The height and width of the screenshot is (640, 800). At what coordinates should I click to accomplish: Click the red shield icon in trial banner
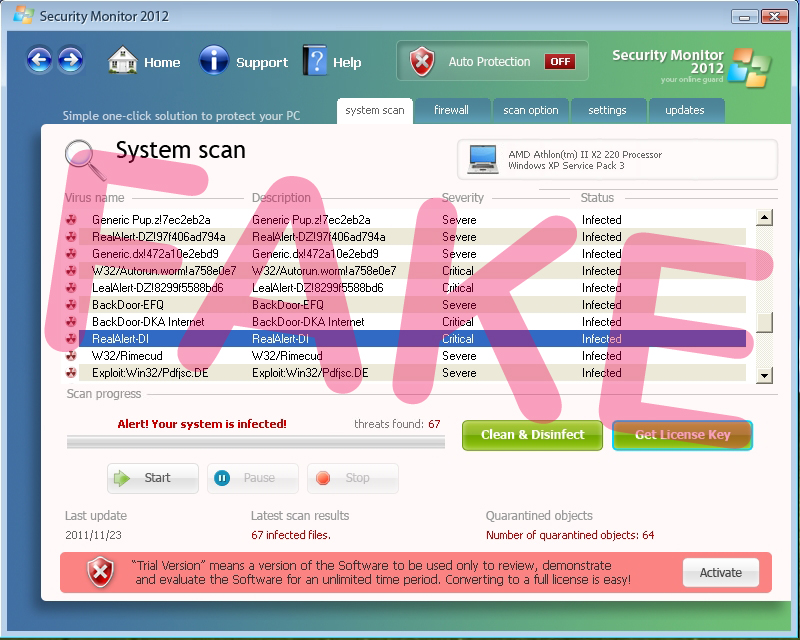[x=100, y=572]
